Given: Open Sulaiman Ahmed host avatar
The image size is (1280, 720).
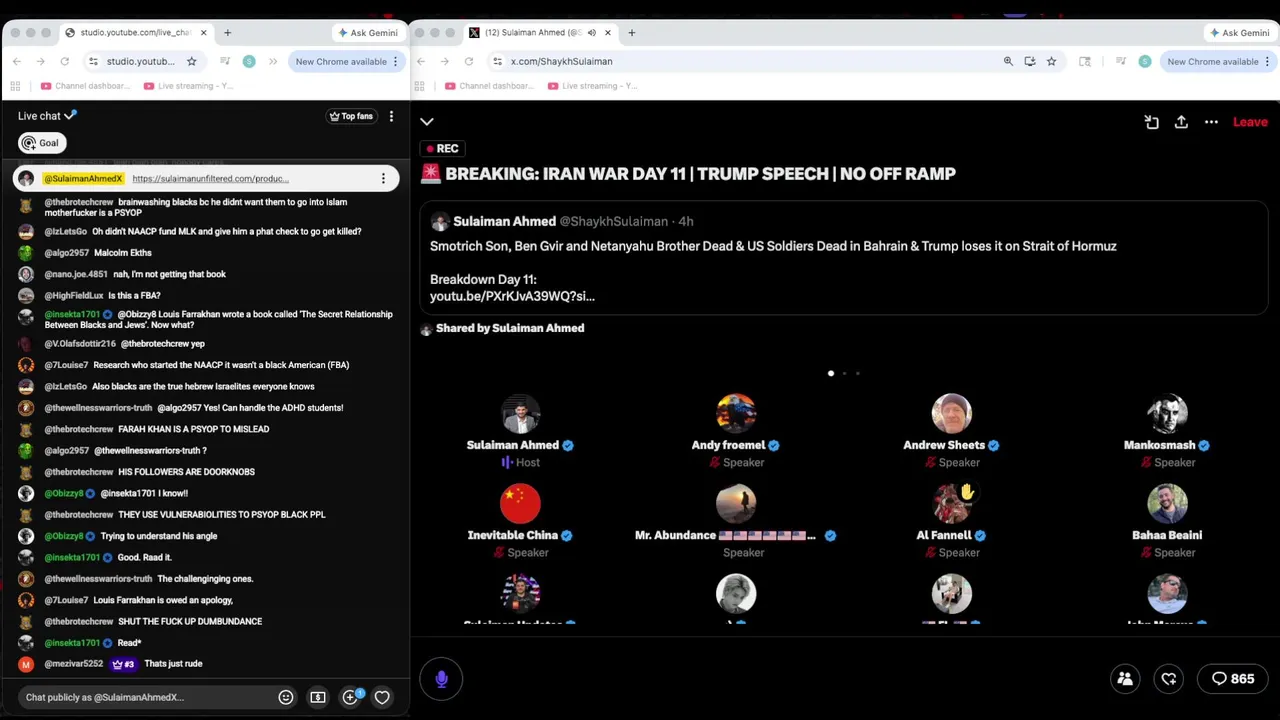Looking at the screenshot, I should [x=520, y=414].
